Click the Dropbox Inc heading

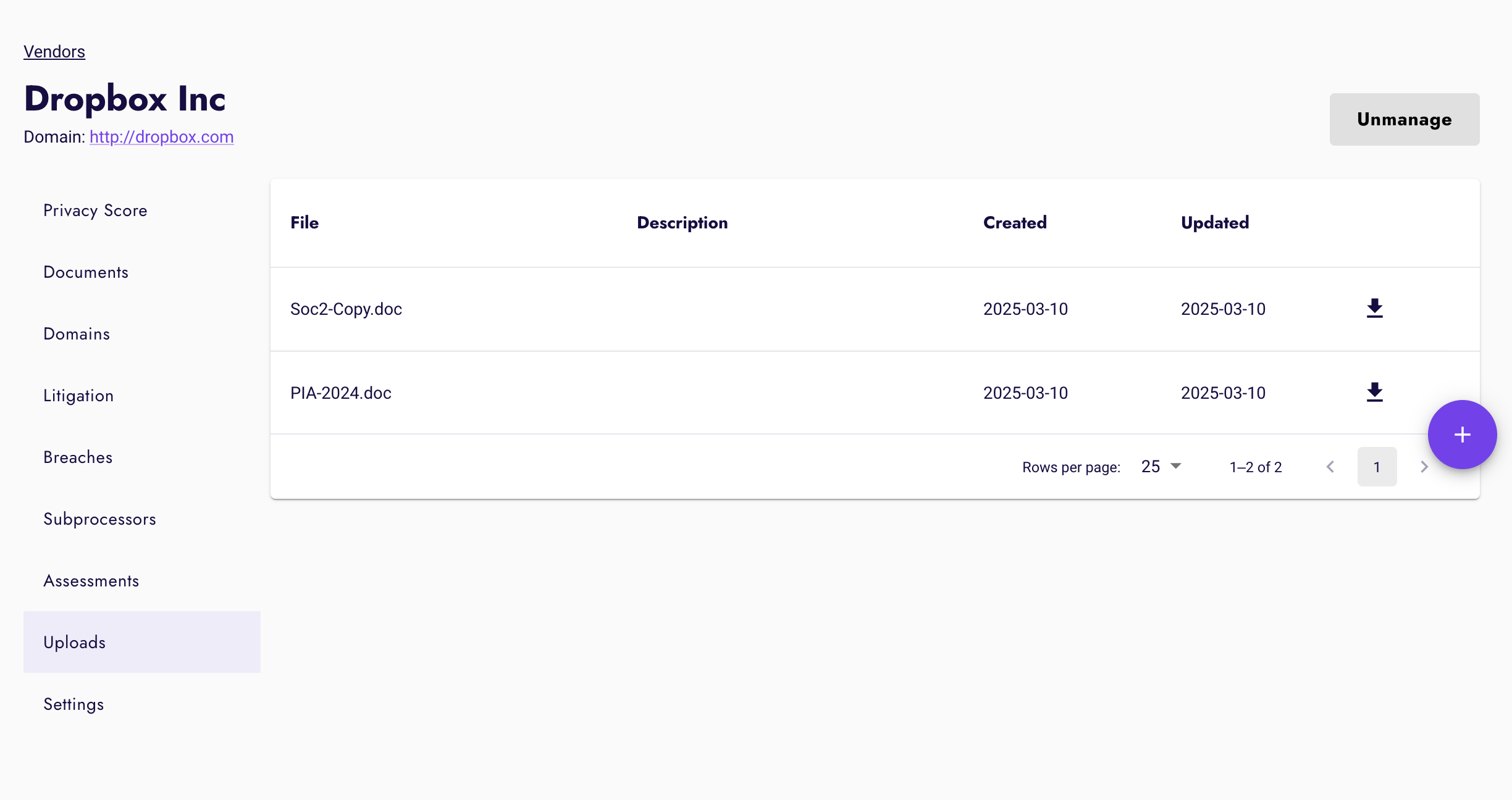pos(125,98)
